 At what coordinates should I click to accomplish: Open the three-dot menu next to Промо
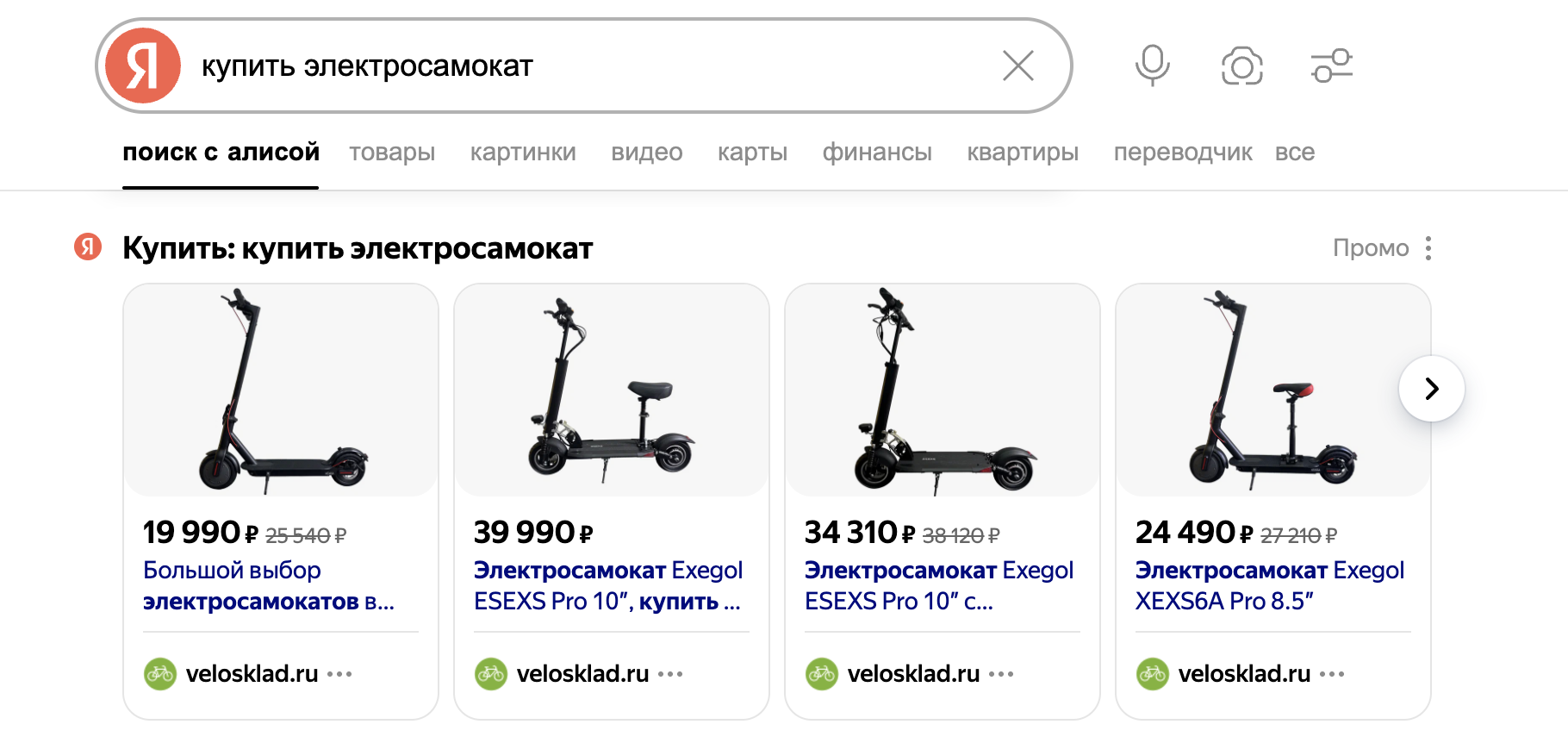coord(1428,248)
